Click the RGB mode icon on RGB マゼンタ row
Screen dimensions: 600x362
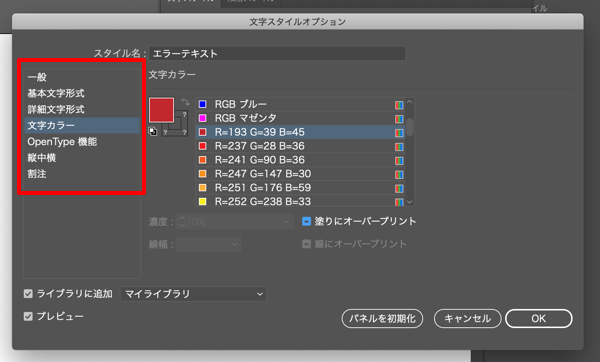pyautogui.click(x=399, y=119)
